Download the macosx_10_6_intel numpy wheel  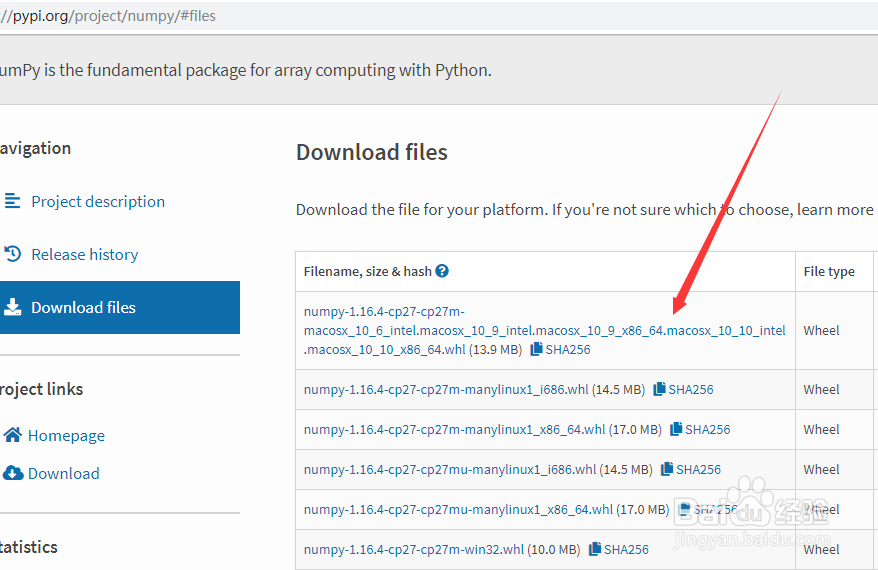544,330
